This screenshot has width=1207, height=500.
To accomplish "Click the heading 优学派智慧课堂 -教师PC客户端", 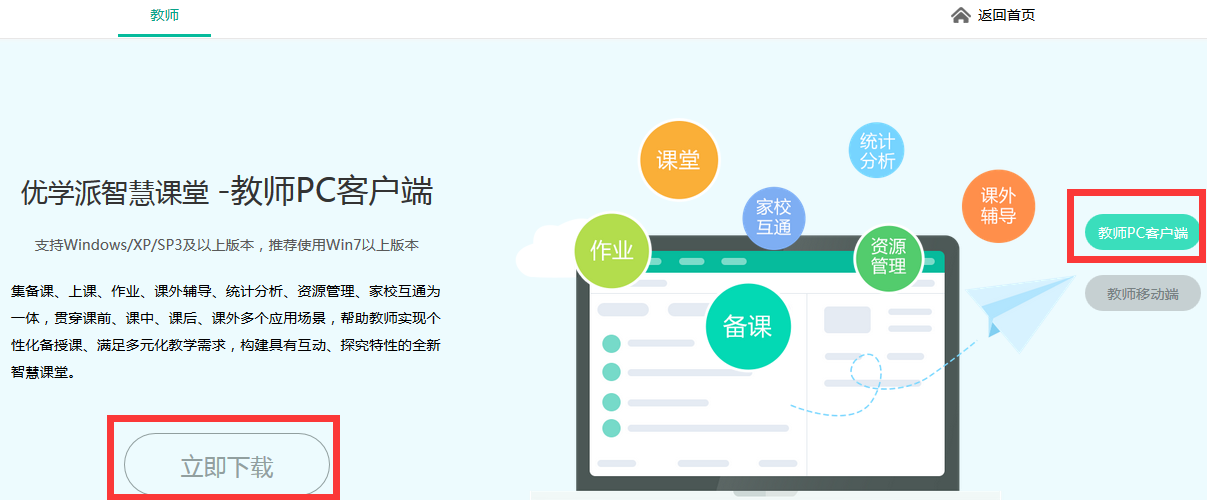I will [227, 191].
